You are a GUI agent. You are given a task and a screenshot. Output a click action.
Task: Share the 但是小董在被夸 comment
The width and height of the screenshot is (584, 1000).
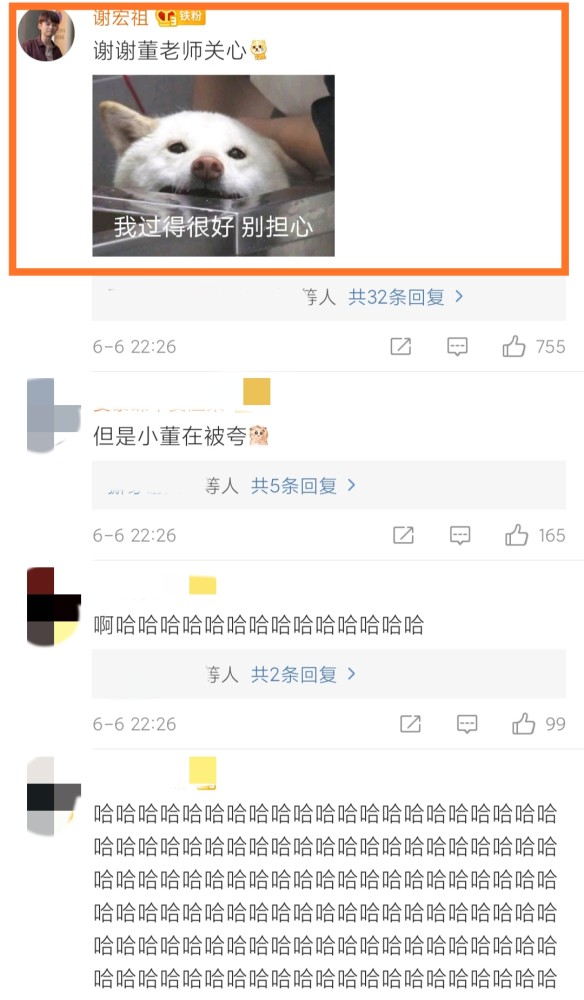pos(403,535)
